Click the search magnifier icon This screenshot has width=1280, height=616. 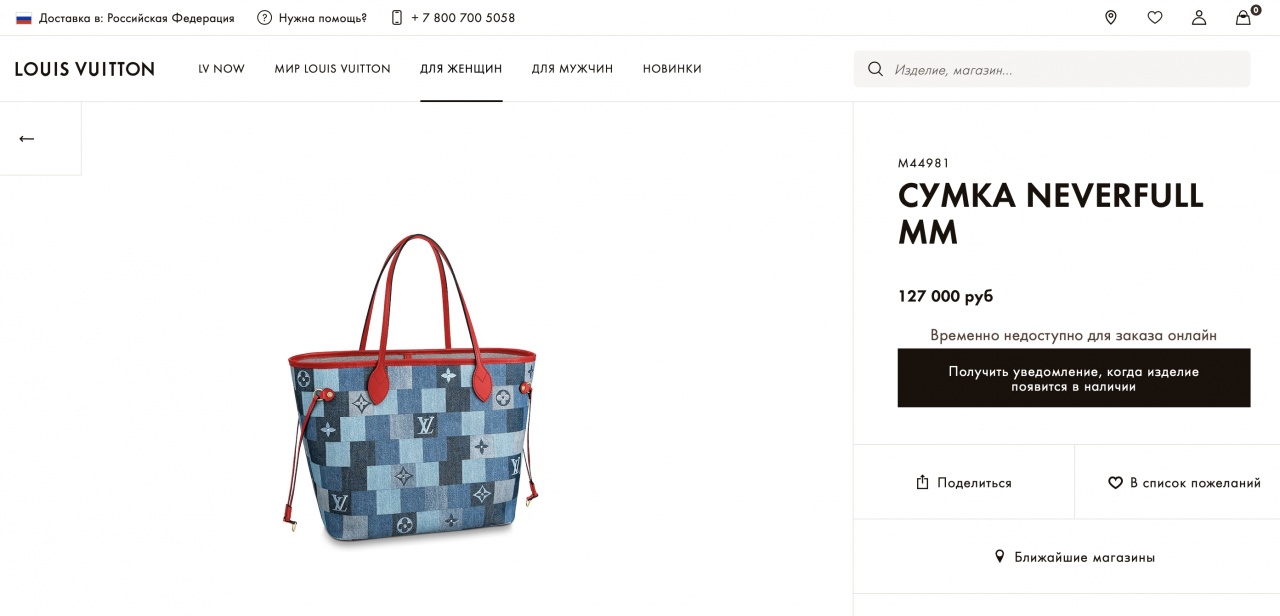click(x=875, y=69)
